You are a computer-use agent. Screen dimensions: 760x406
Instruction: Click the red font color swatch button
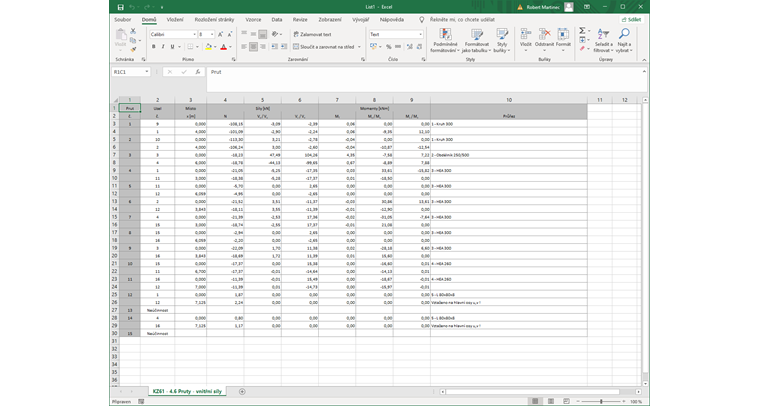pyautogui.click(x=223, y=47)
